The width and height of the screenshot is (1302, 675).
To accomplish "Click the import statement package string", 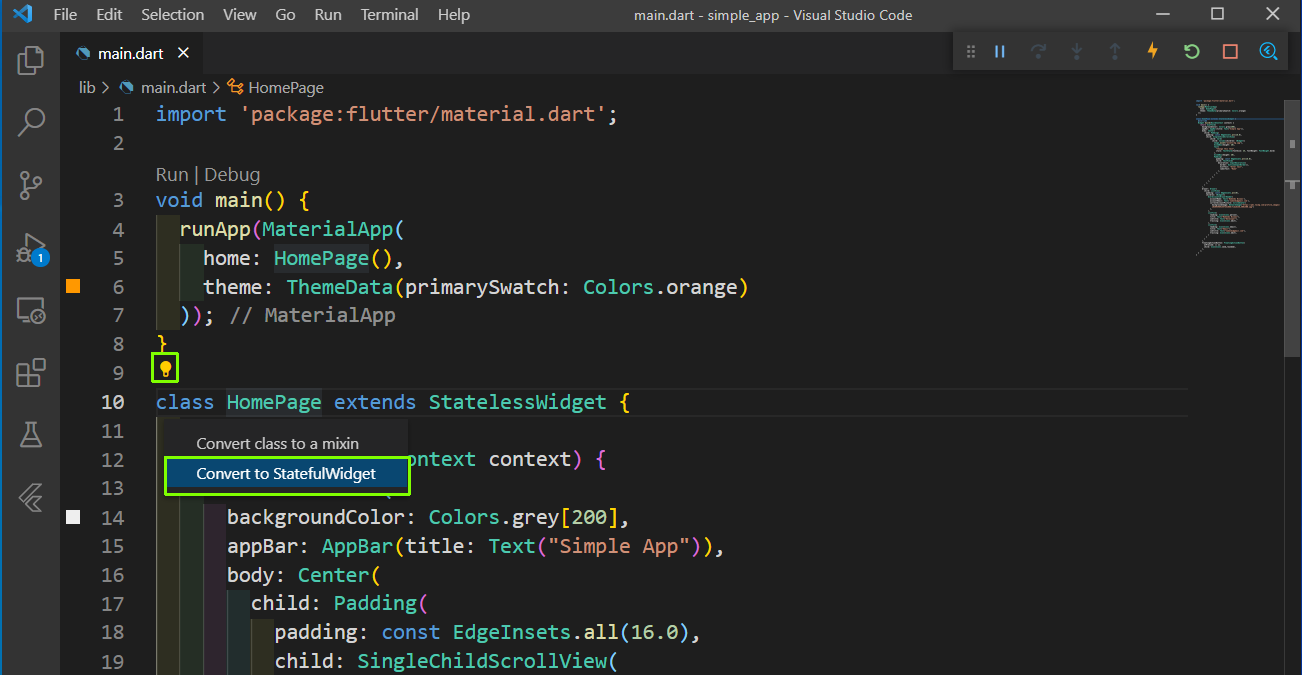I will 423,114.
